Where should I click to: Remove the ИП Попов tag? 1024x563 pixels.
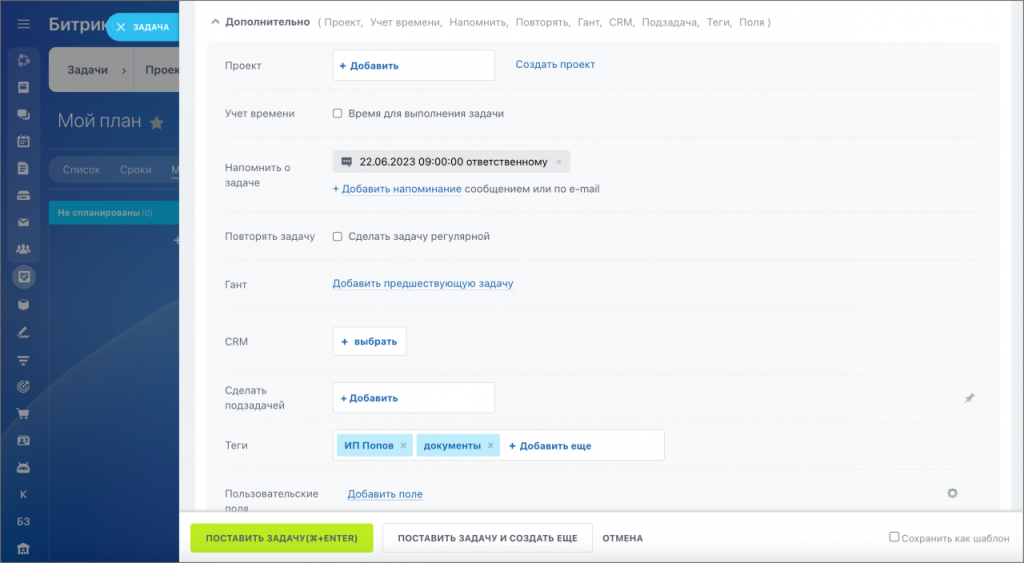click(x=403, y=446)
